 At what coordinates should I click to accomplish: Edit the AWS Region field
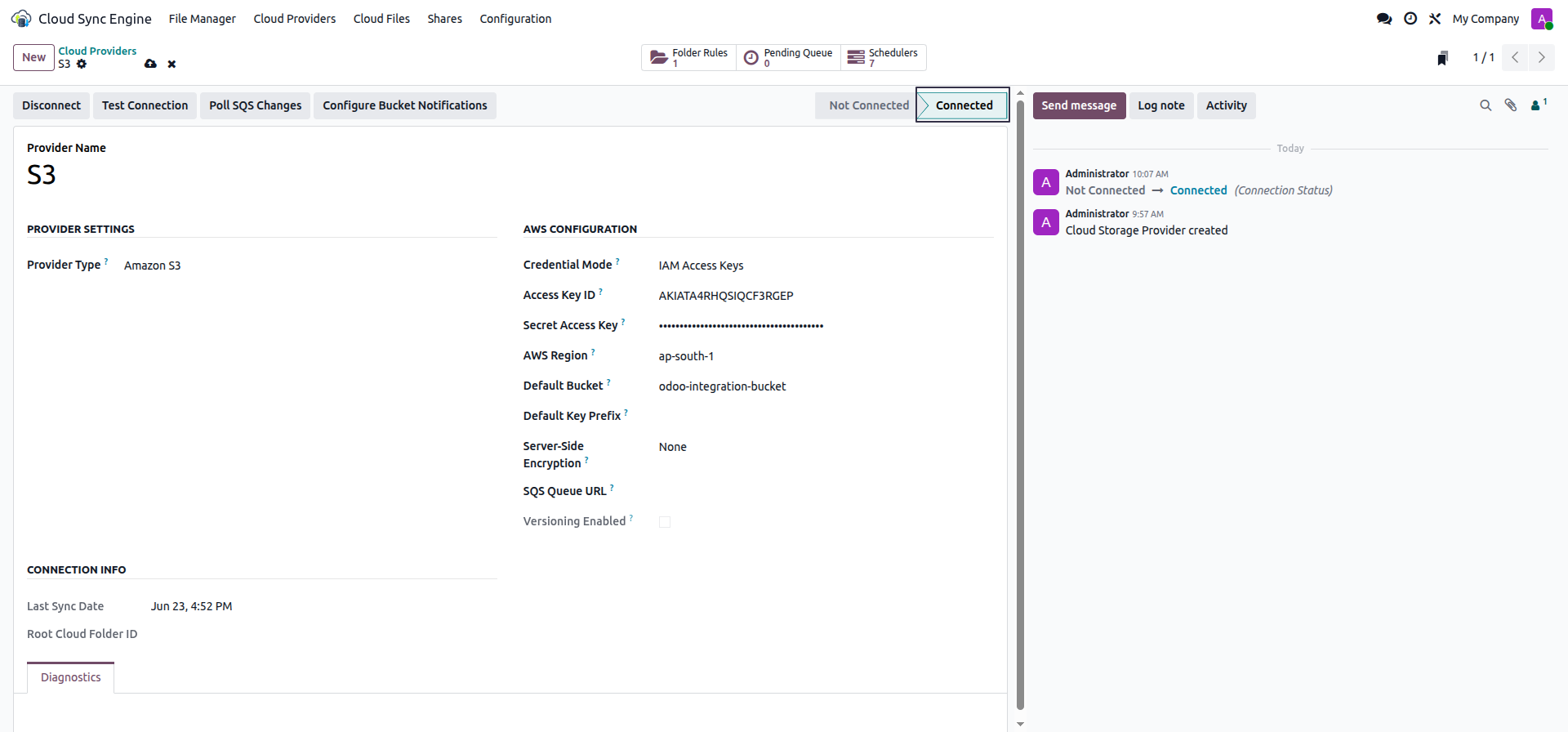pos(826,356)
